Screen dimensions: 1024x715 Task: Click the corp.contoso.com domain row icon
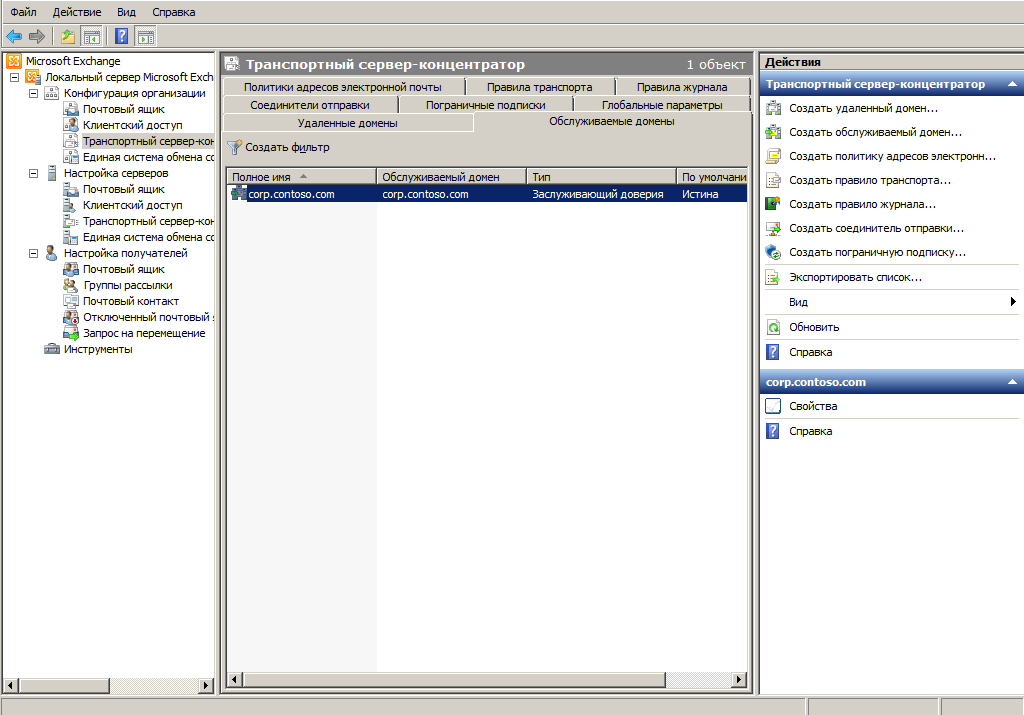(x=239, y=193)
